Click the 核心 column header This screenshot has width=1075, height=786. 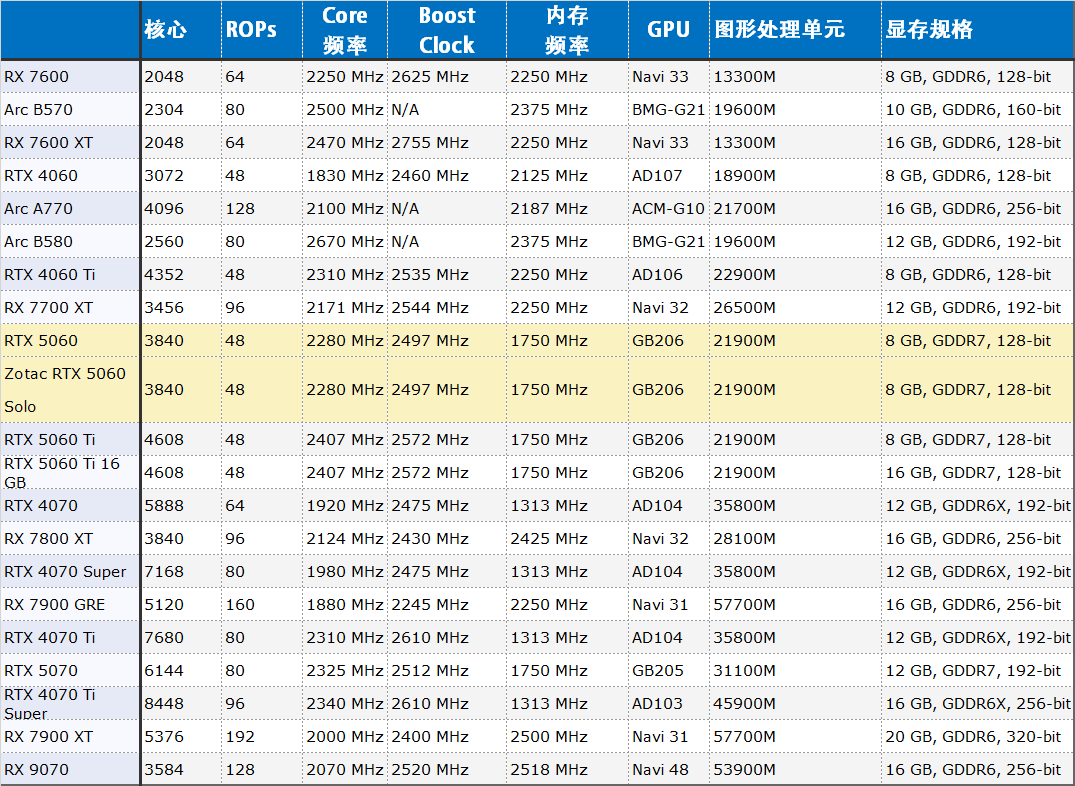(x=166, y=30)
